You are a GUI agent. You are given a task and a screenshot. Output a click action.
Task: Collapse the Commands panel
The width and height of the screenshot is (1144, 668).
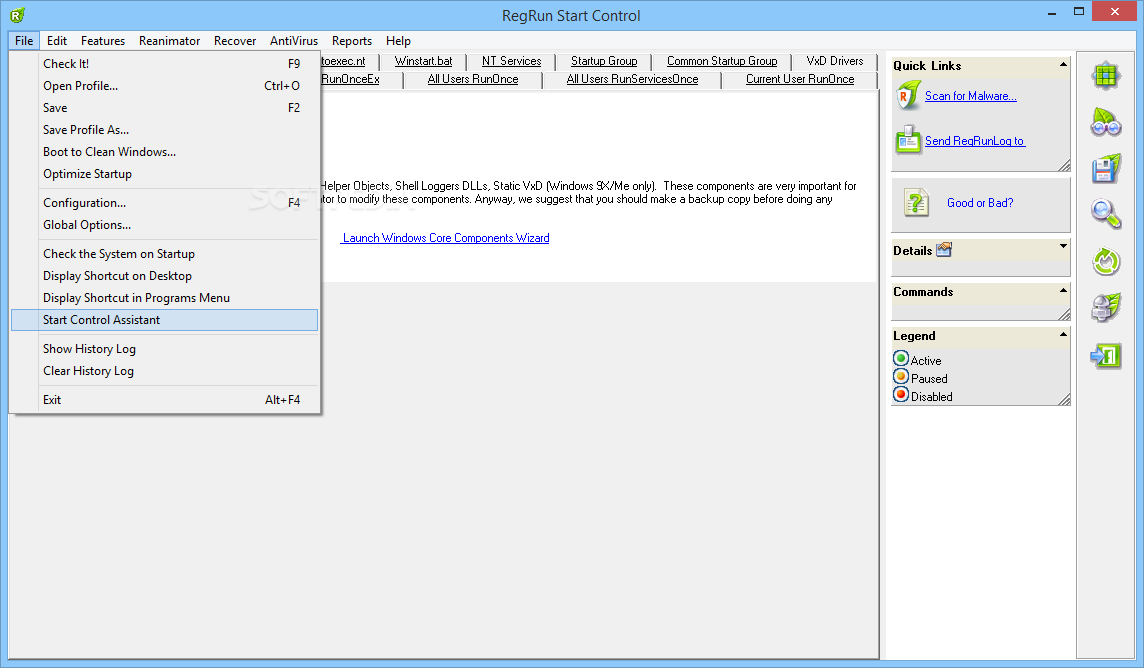(1063, 290)
